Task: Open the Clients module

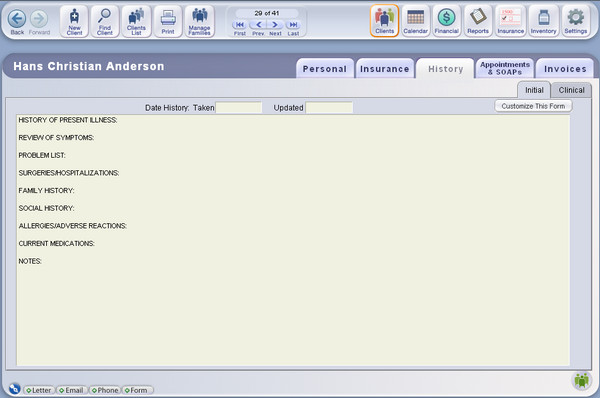Action: coord(385,21)
